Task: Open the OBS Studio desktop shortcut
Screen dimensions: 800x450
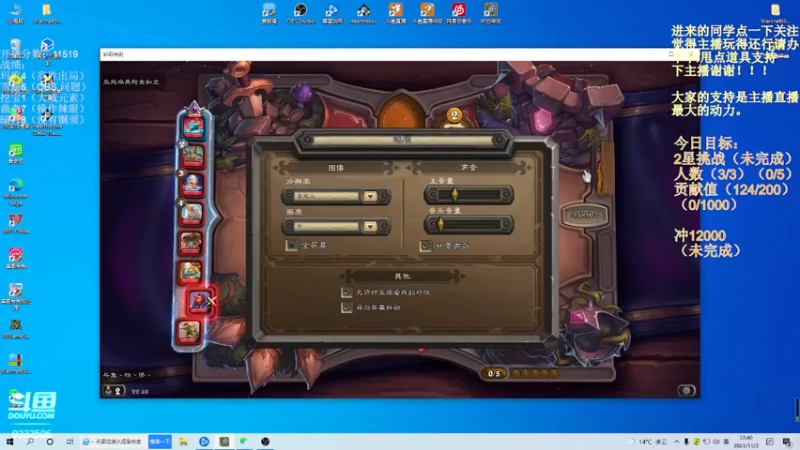Action: pos(301,14)
